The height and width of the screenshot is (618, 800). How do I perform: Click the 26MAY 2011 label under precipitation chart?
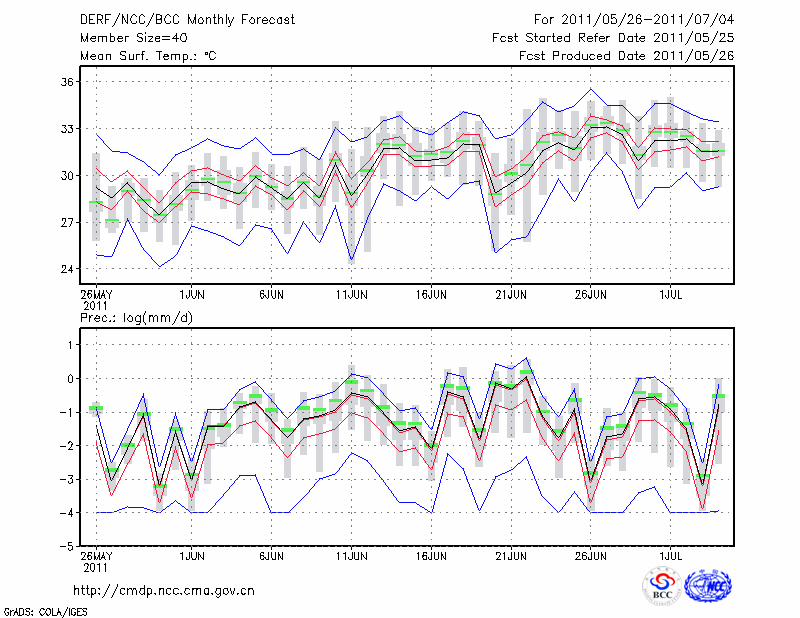96,560
